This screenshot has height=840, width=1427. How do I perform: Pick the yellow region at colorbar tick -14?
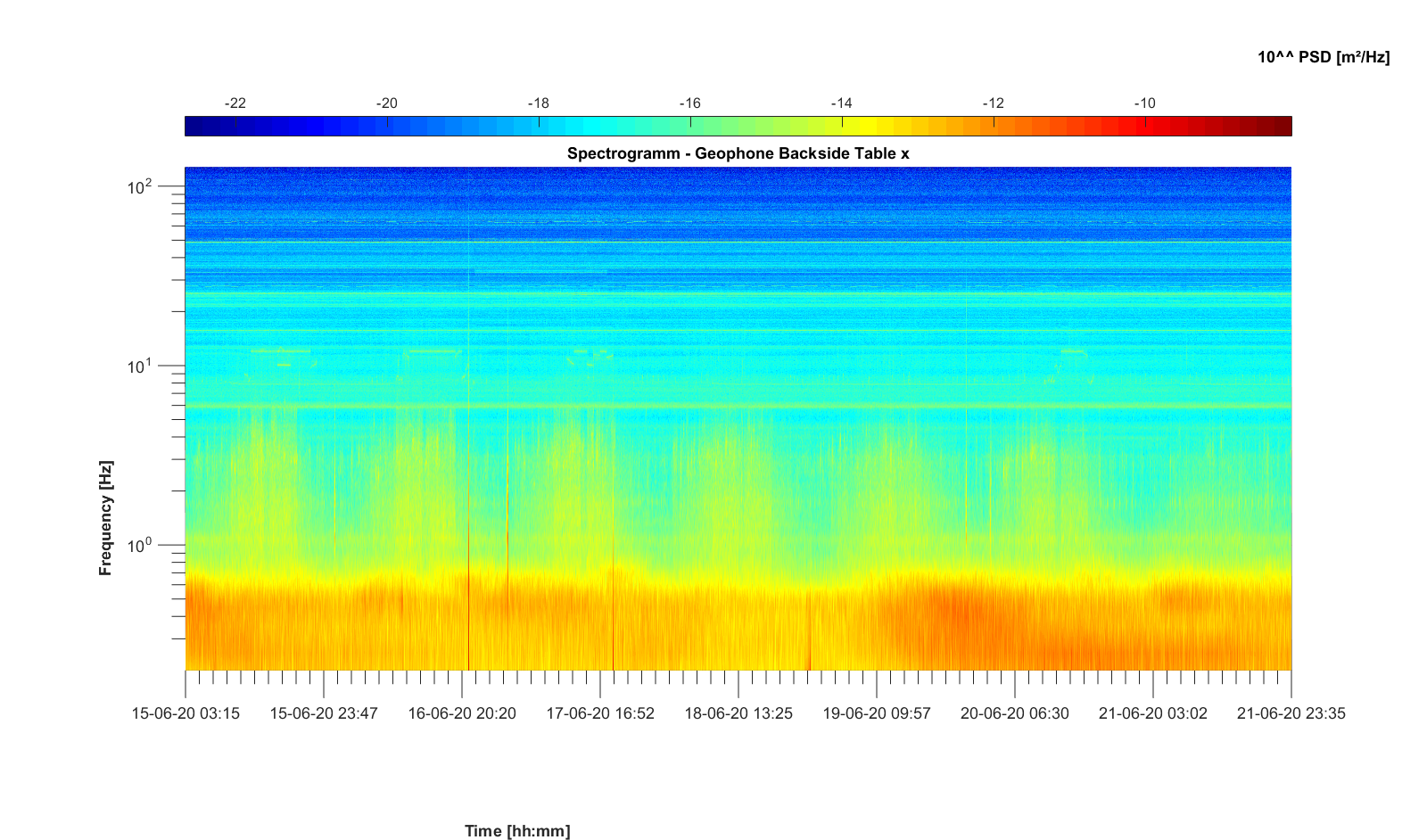842,127
